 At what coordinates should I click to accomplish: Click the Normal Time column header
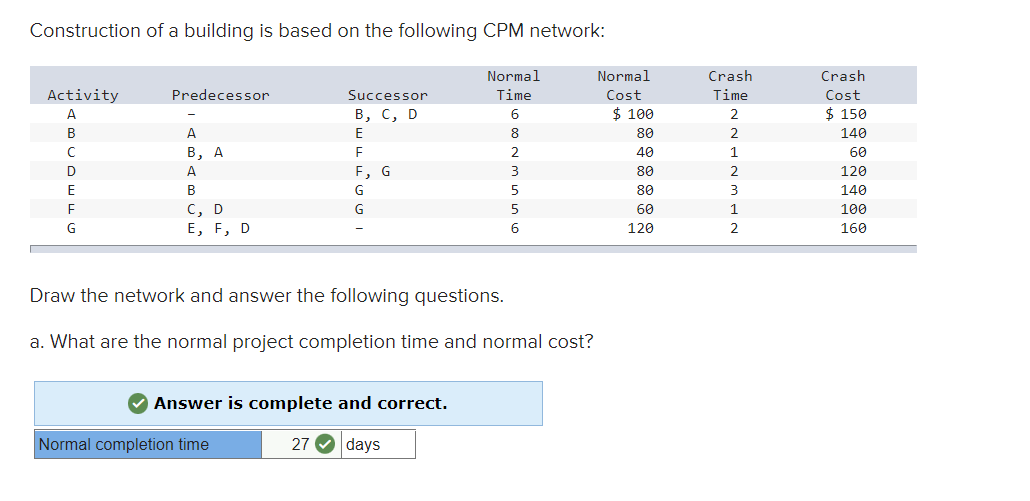[x=514, y=86]
